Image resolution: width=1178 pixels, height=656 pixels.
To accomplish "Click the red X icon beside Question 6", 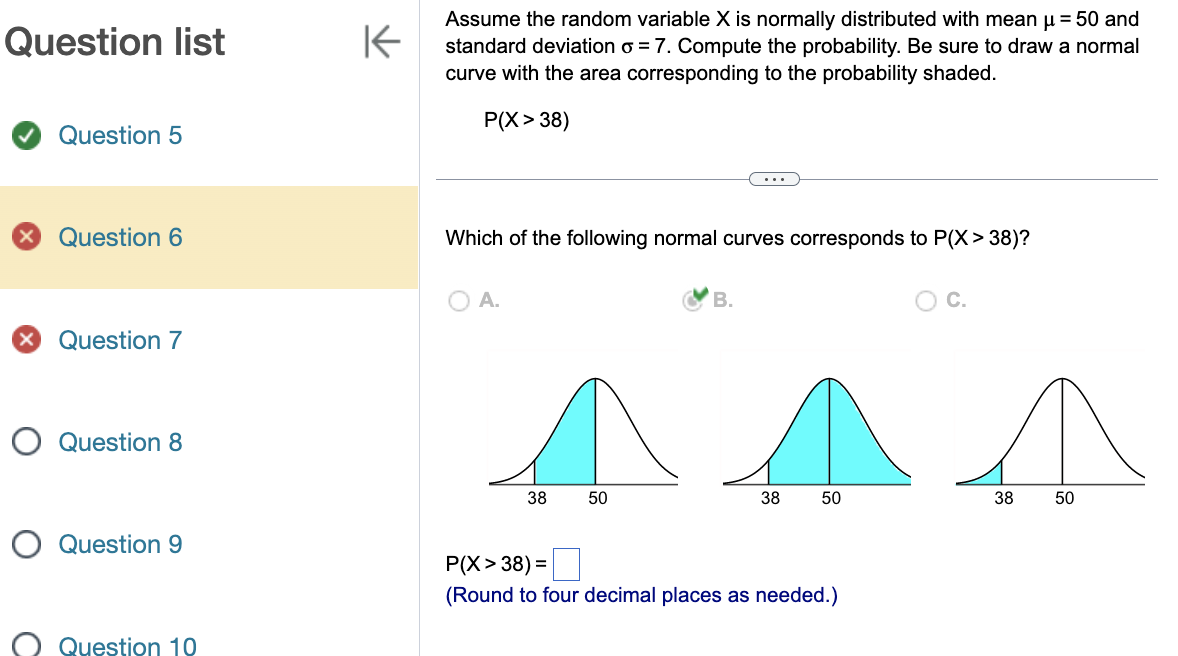I will point(24,237).
